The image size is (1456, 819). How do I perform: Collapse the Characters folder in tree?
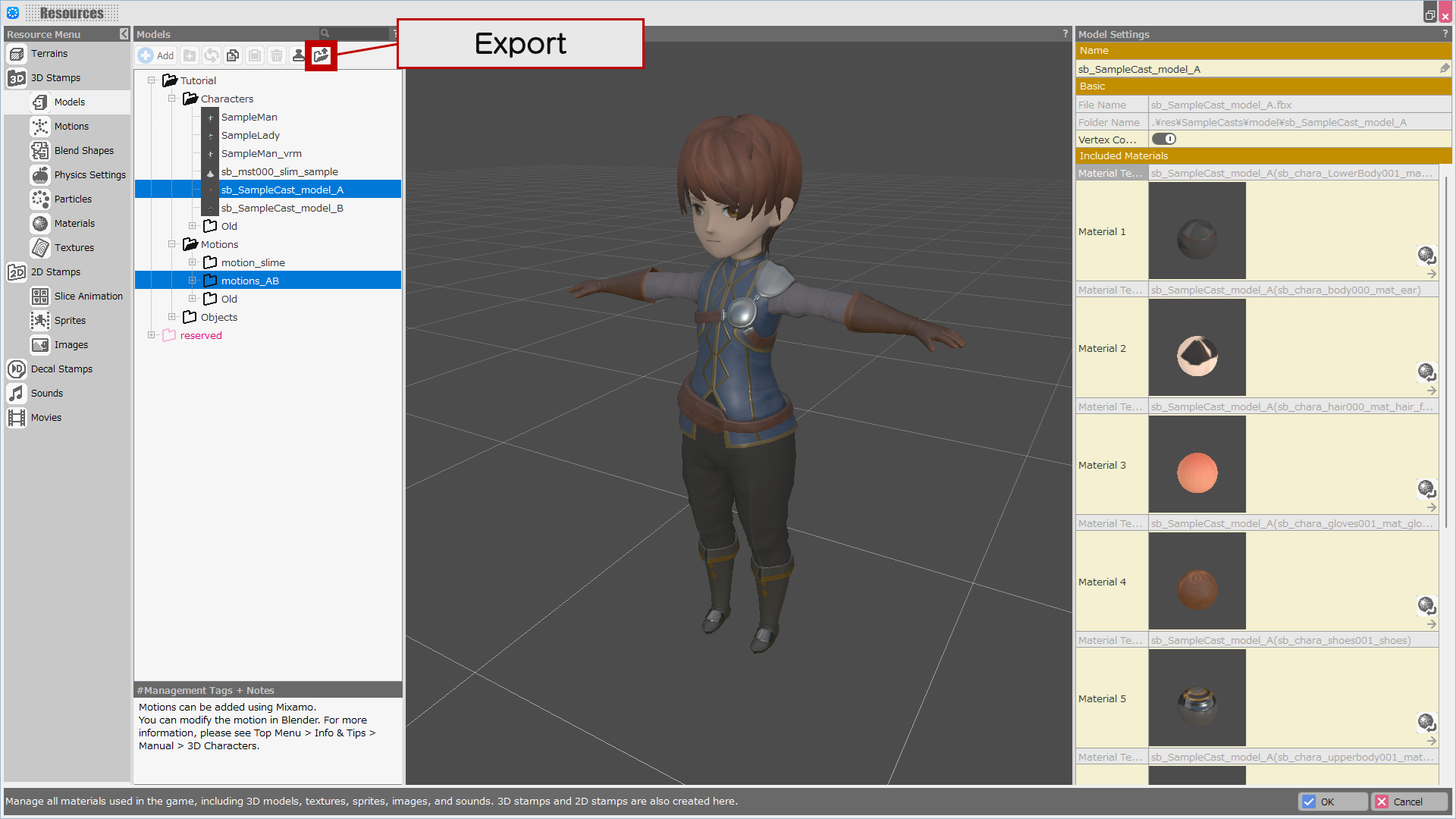[x=172, y=99]
